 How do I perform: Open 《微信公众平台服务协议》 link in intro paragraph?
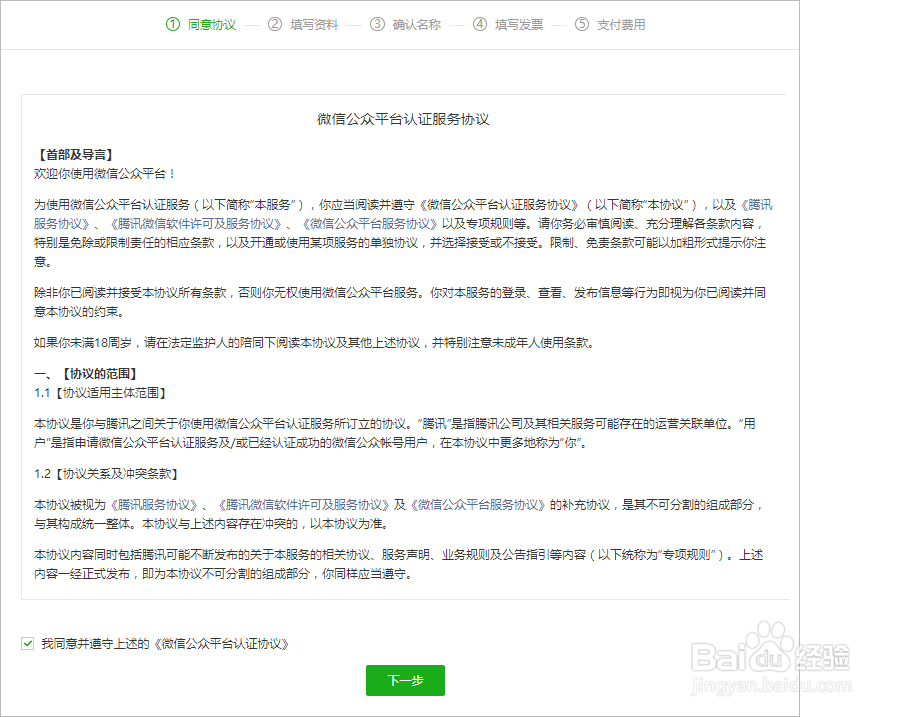click(370, 223)
